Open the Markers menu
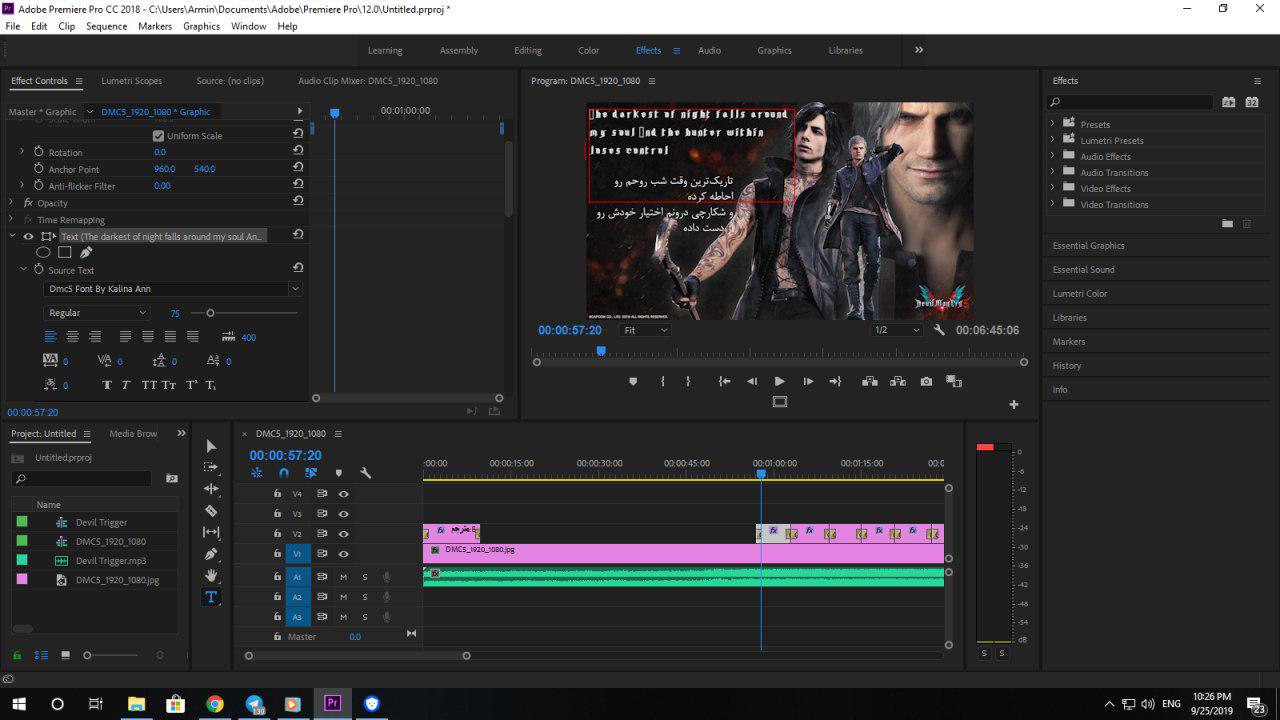Image resolution: width=1280 pixels, height=720 pixels. (x=155, y=26)
